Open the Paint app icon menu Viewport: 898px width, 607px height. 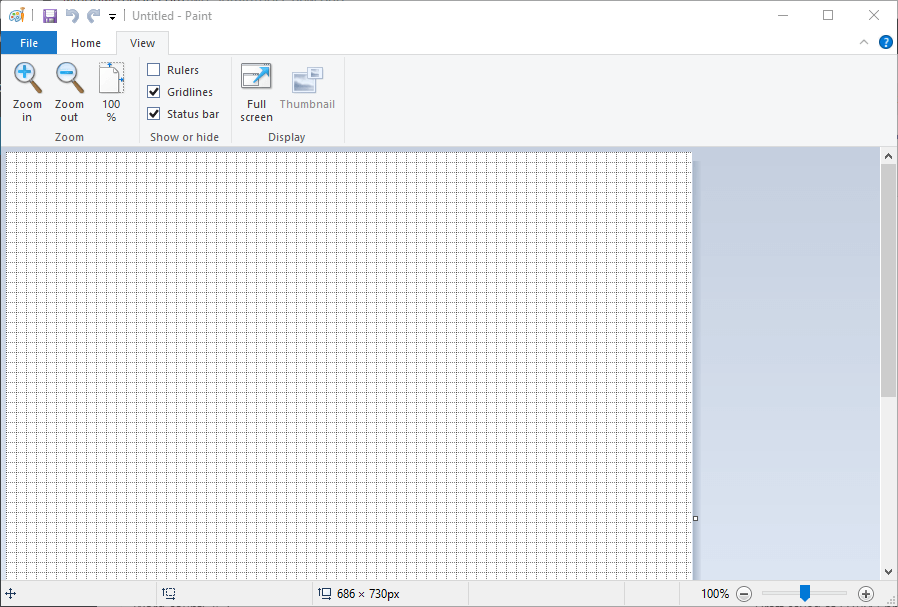pos(17,15)
